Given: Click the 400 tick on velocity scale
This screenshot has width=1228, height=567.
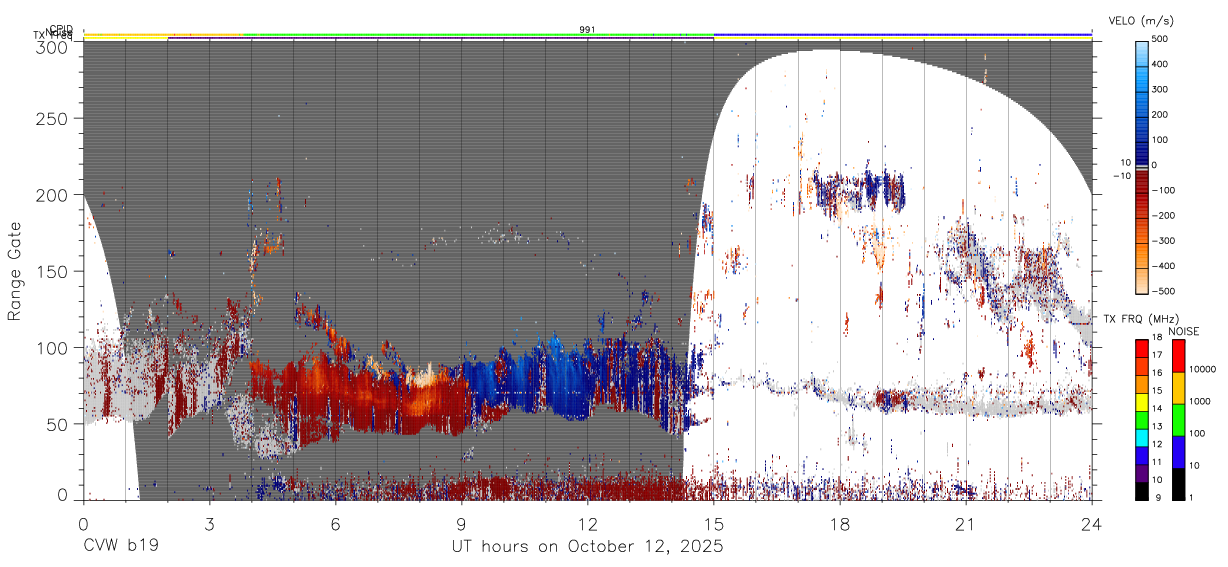Looking at the screenshot, I should point(1162,65).
